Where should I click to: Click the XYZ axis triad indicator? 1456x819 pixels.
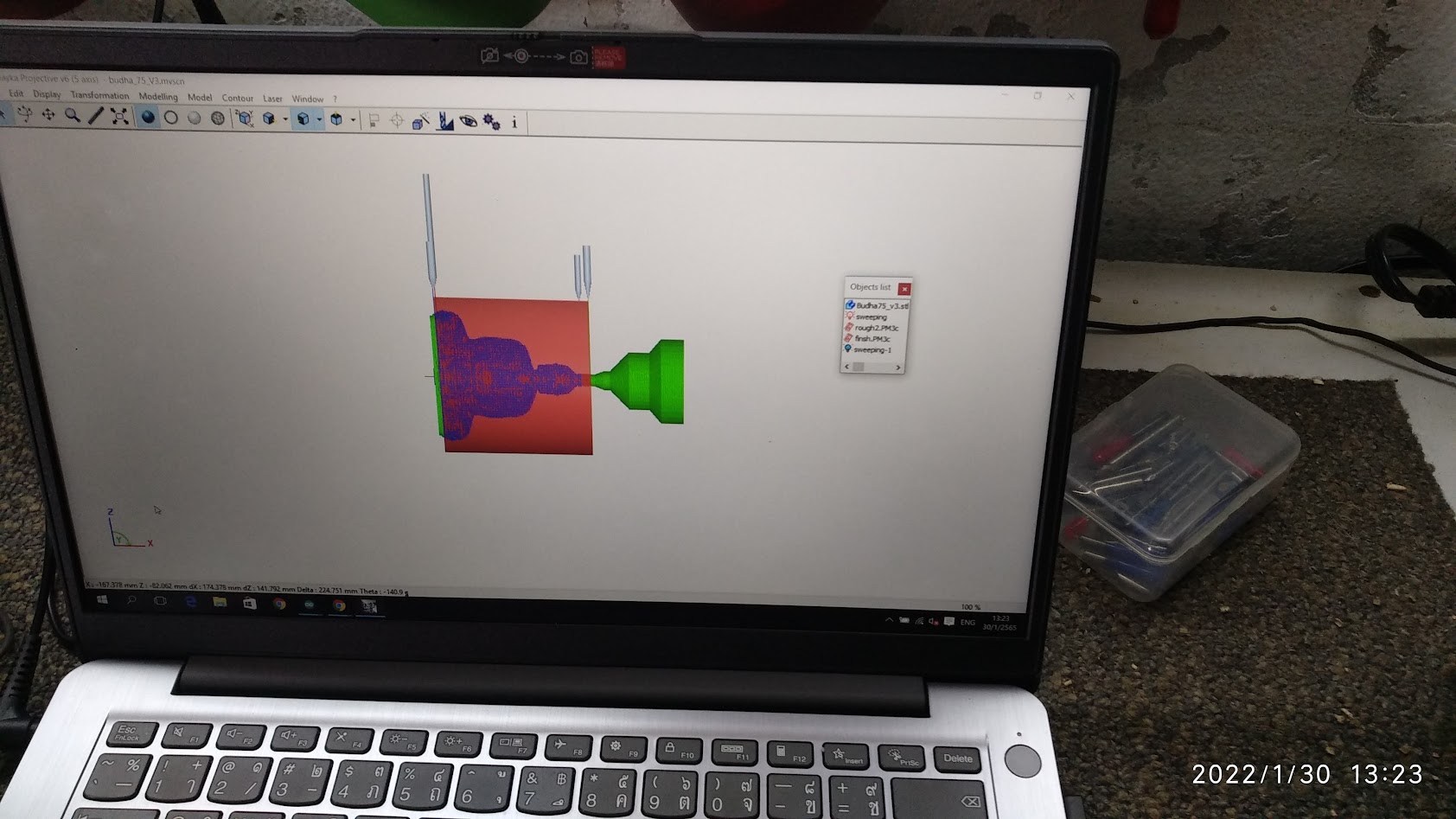point(130,528)
